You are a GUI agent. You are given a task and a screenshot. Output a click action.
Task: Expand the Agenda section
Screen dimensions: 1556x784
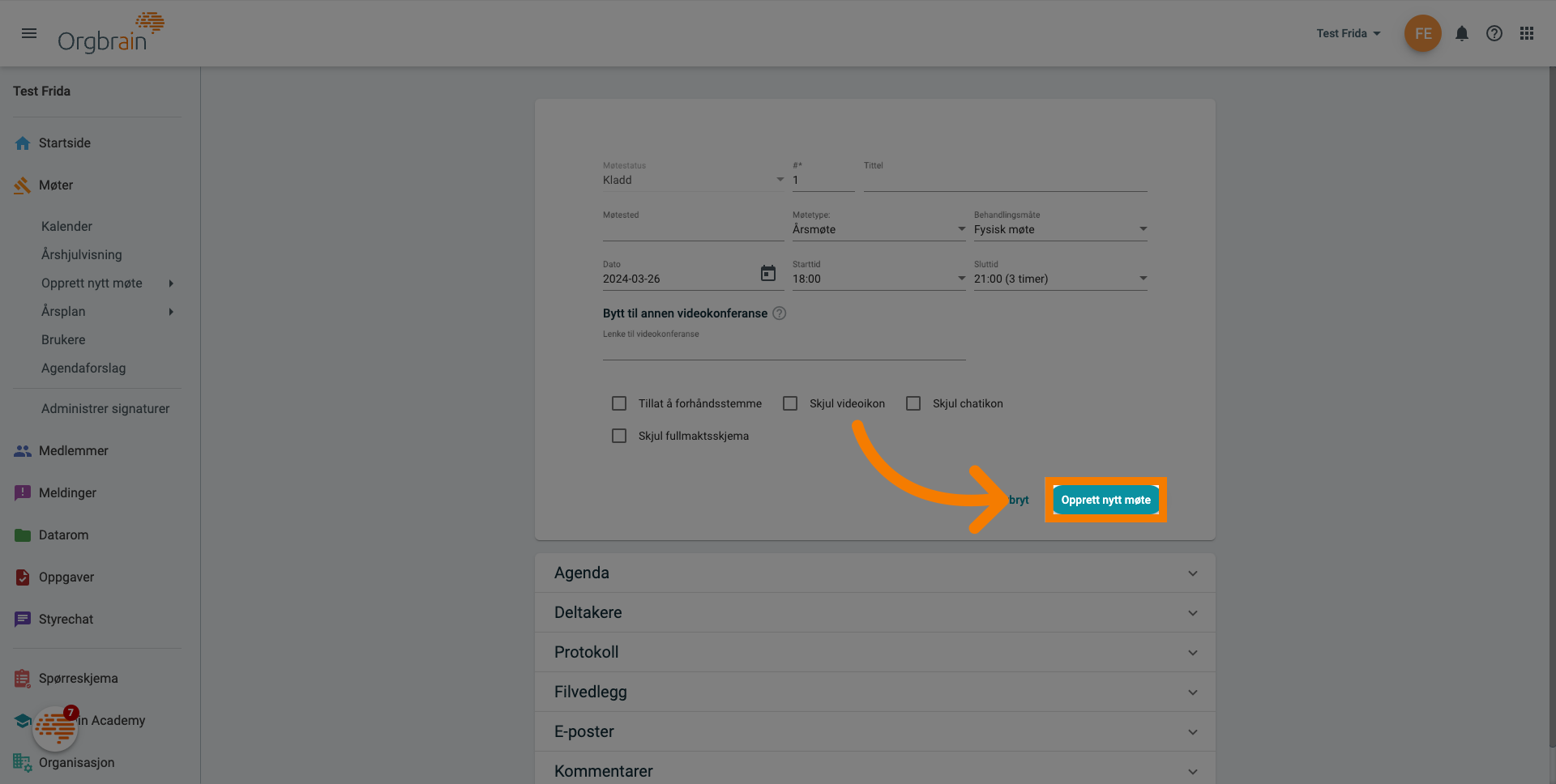875,573
